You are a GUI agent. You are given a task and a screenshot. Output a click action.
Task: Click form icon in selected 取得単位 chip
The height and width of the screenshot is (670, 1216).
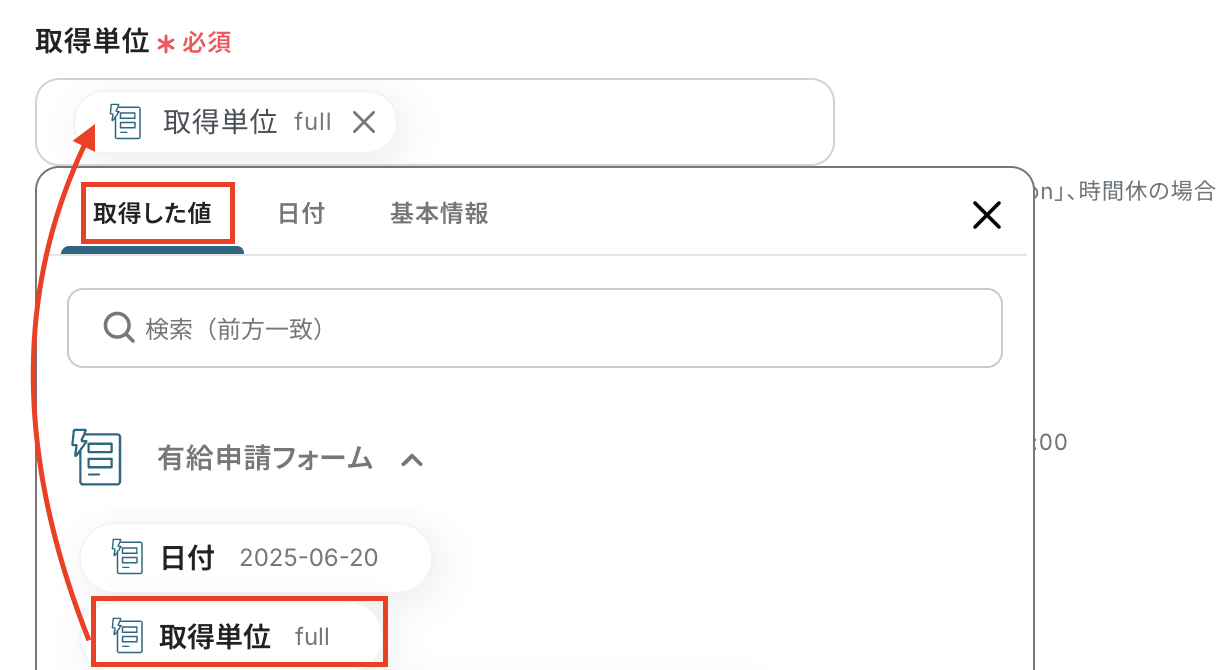pos(126,122)
